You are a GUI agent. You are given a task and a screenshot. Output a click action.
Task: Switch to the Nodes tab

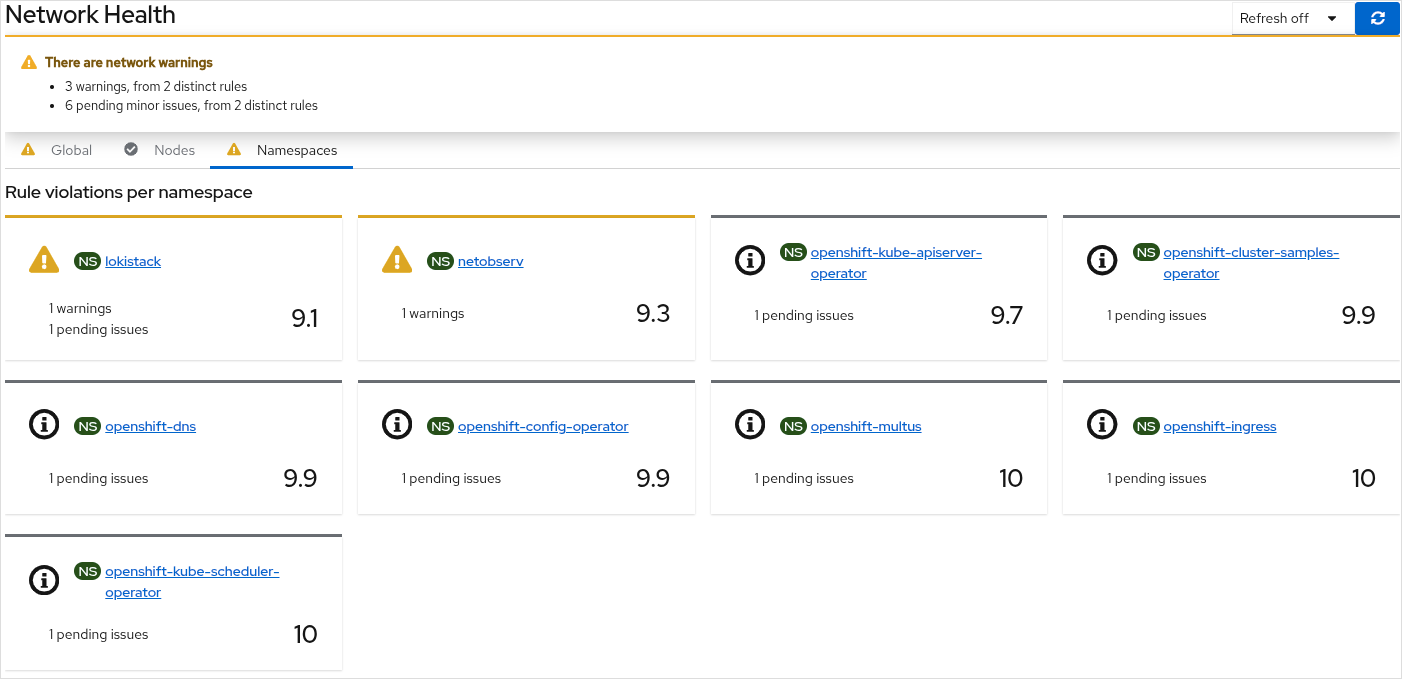(x=174, y=149)
